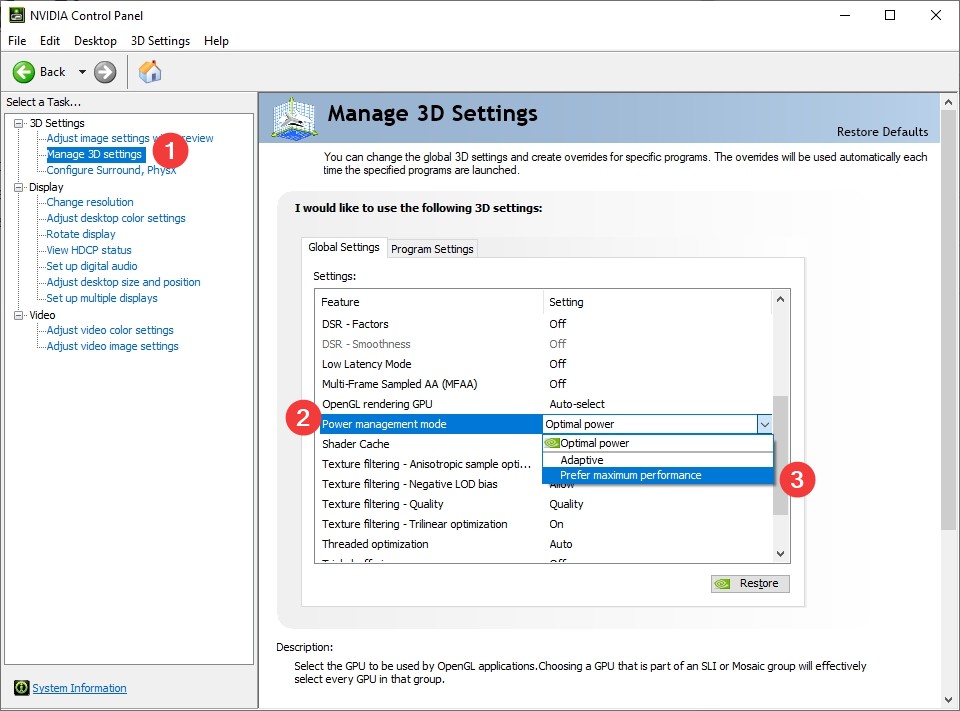Click Restore Defaults in the header
This screenshot has height=711, width=960.
pos(882,132)
